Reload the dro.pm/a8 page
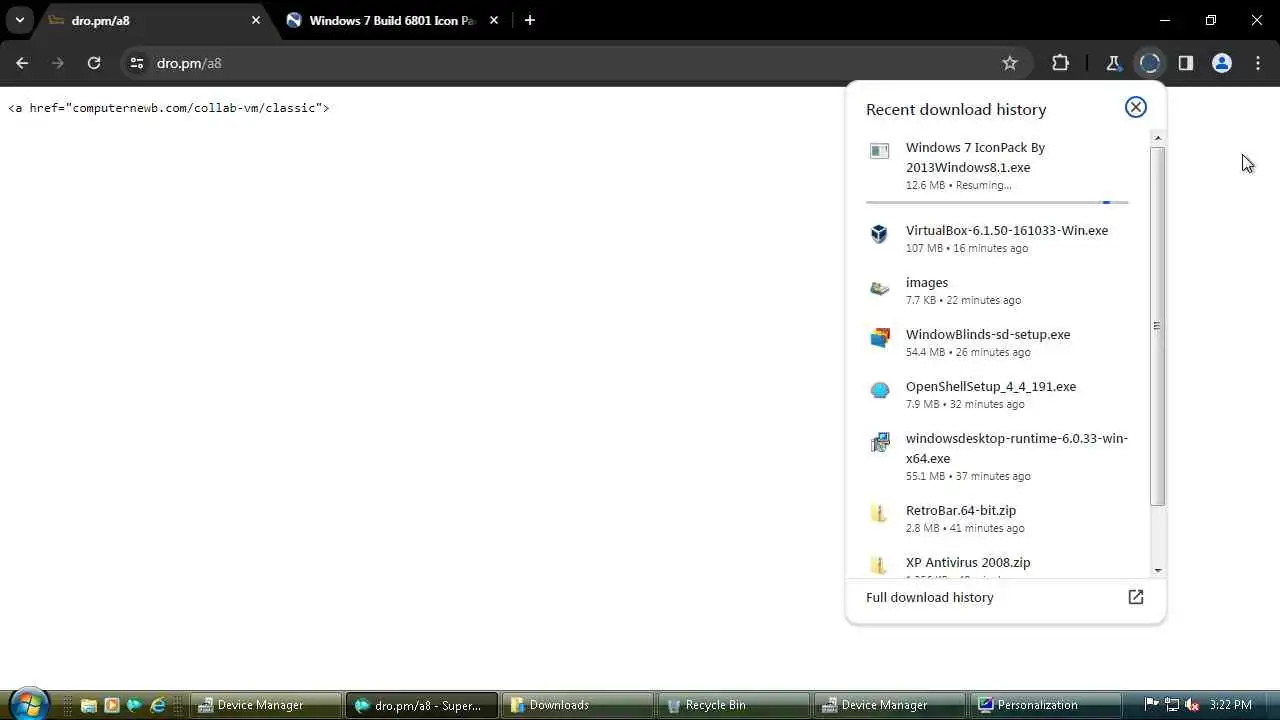The width and height of the screenshot is (1280, 720). [x=94, y=63]
